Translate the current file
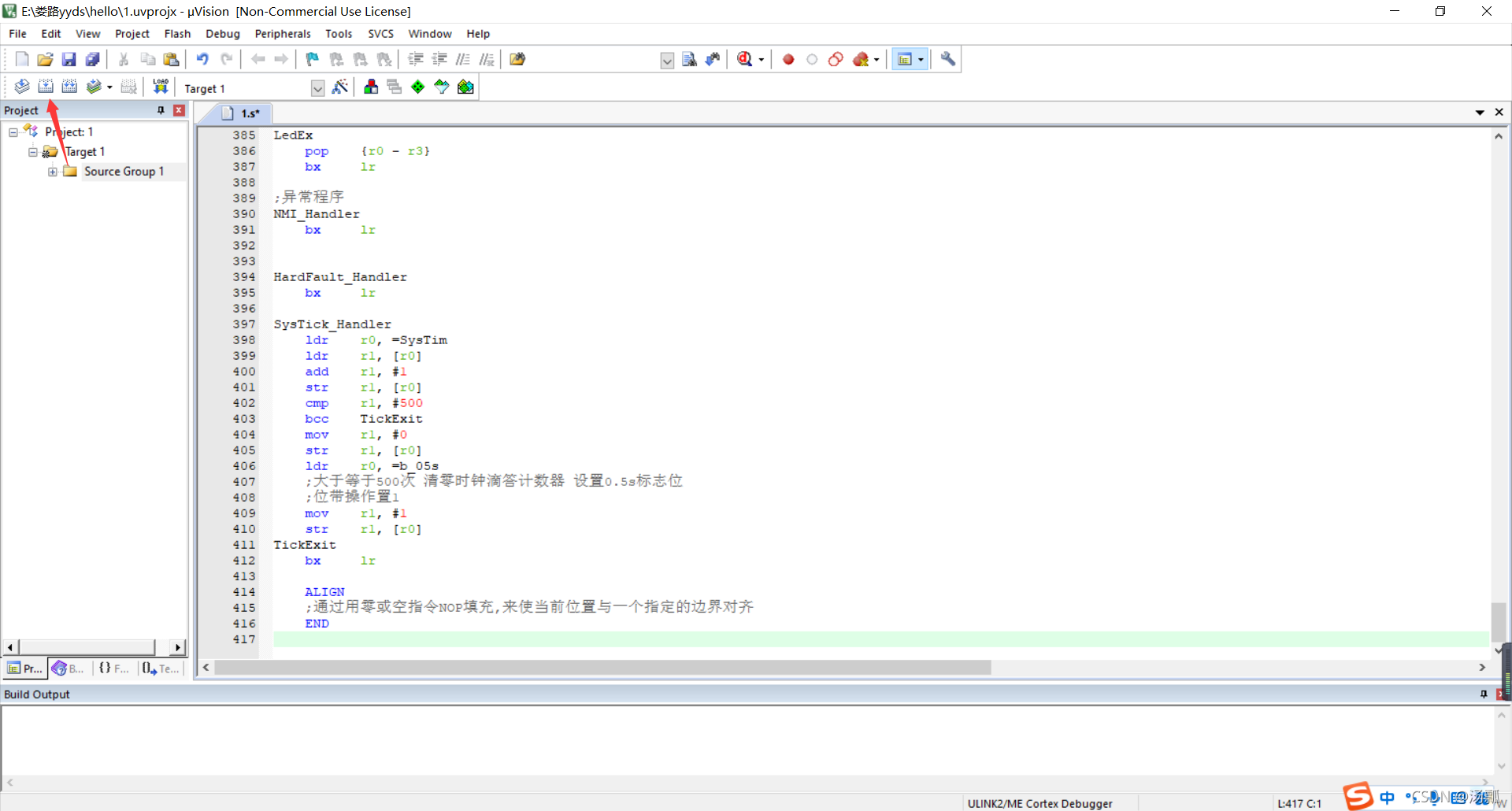This screenshot has height=811, width=1512. 22,87
